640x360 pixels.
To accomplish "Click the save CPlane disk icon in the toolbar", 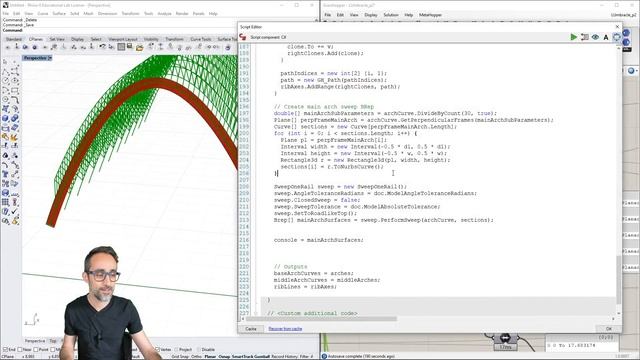I will coord(129,47).
